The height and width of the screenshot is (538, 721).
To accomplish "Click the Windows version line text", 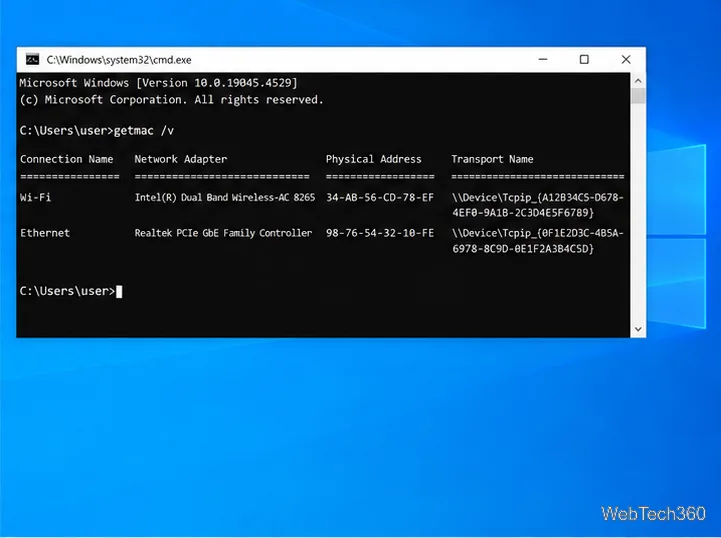I will (x=158, y=83).
